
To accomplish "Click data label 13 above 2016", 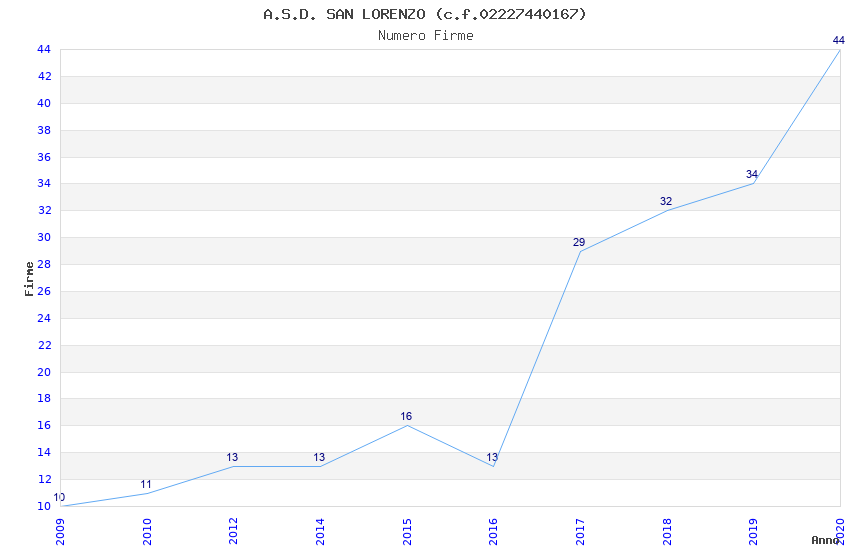I will coord(492,457).
